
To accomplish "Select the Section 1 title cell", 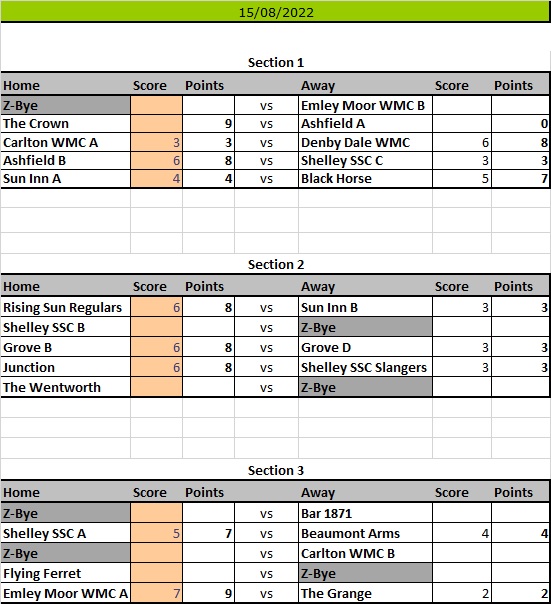I will coord(276,62).
